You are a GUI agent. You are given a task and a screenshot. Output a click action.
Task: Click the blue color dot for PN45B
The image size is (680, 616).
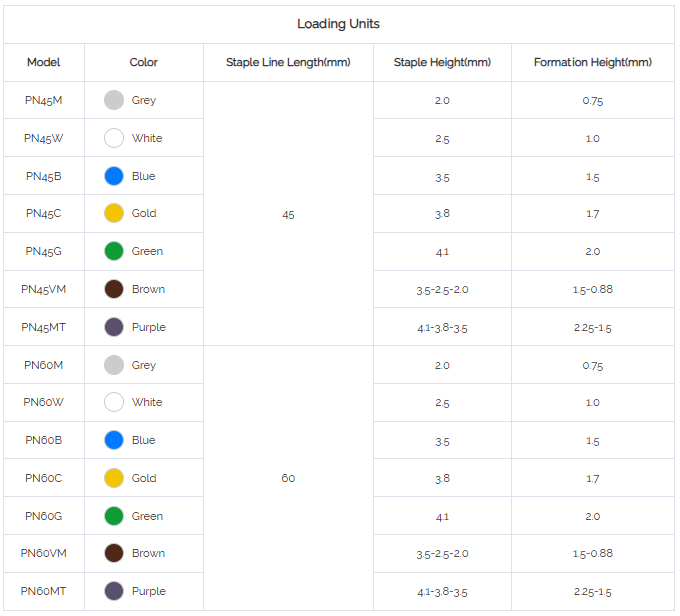114,176
